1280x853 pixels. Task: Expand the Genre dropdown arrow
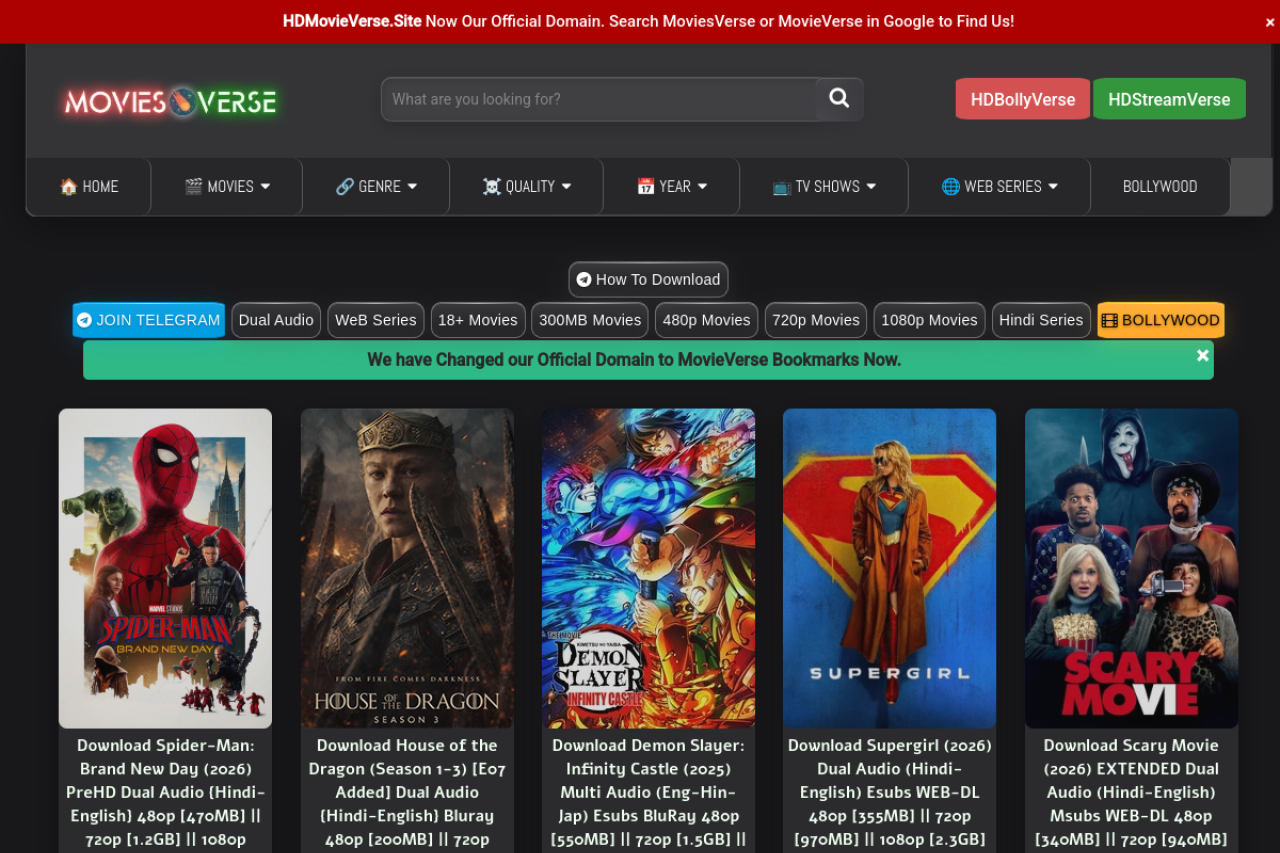click(x=412, y=186)
